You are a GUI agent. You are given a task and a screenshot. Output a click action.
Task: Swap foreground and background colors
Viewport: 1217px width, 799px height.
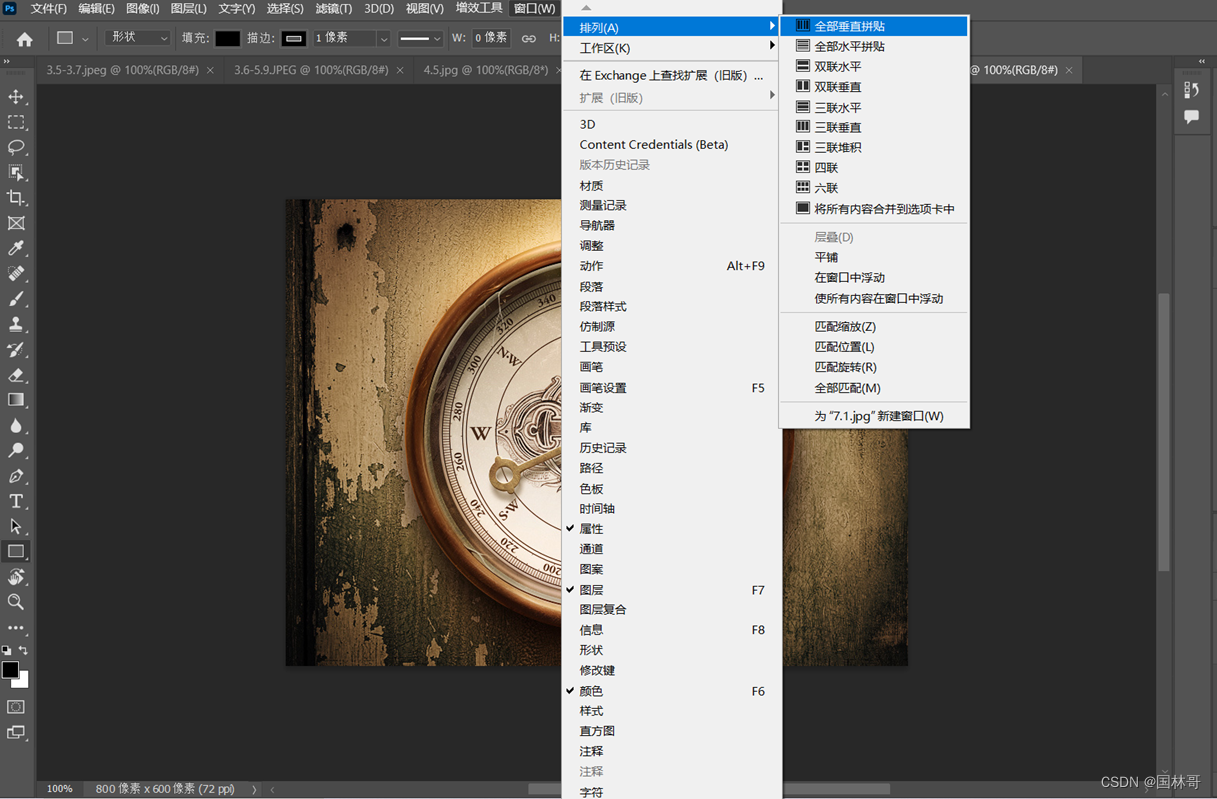click(23, 651)
